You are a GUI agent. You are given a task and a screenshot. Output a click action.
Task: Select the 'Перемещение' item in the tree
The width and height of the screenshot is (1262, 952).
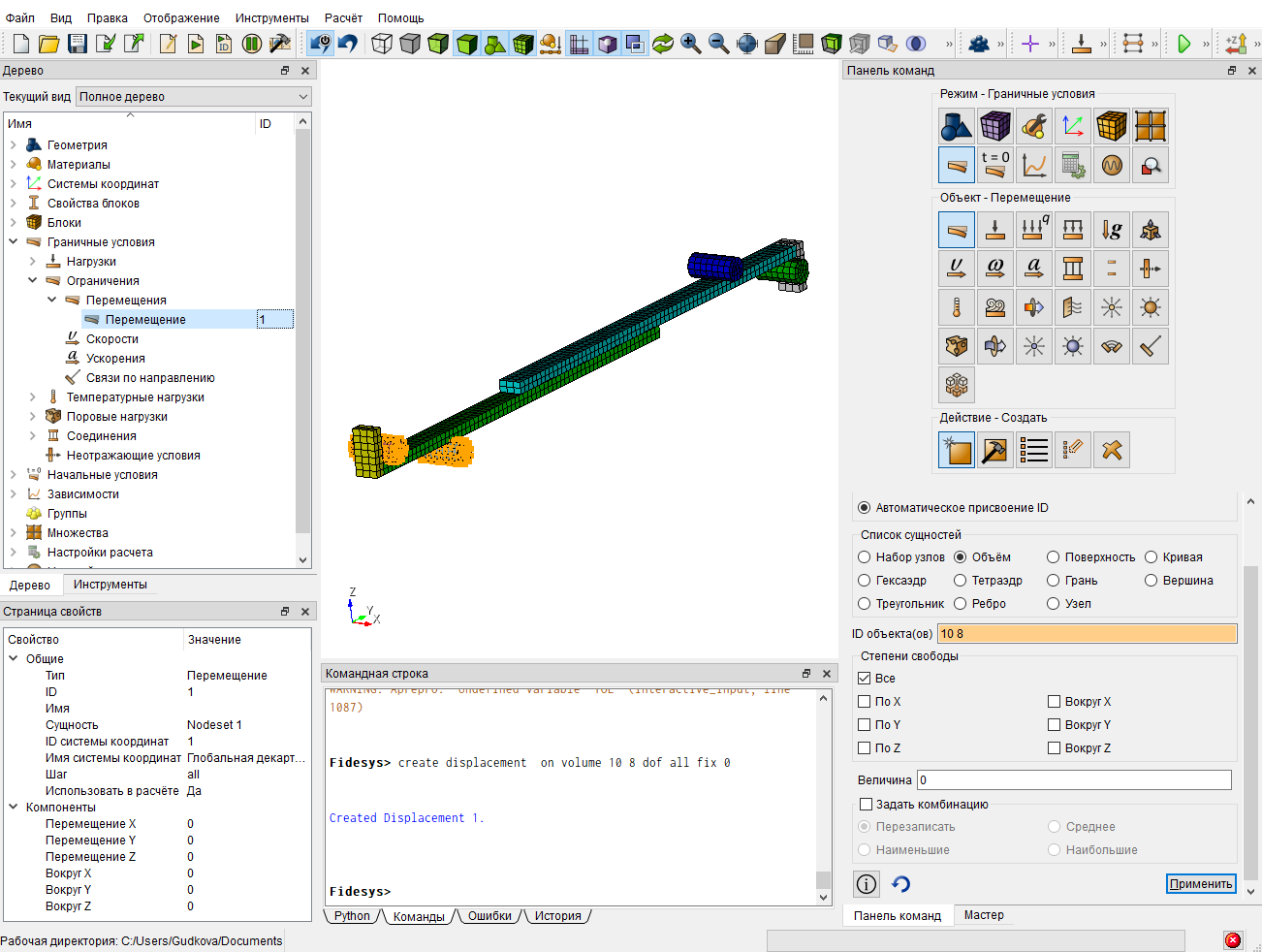pos(145,320)
